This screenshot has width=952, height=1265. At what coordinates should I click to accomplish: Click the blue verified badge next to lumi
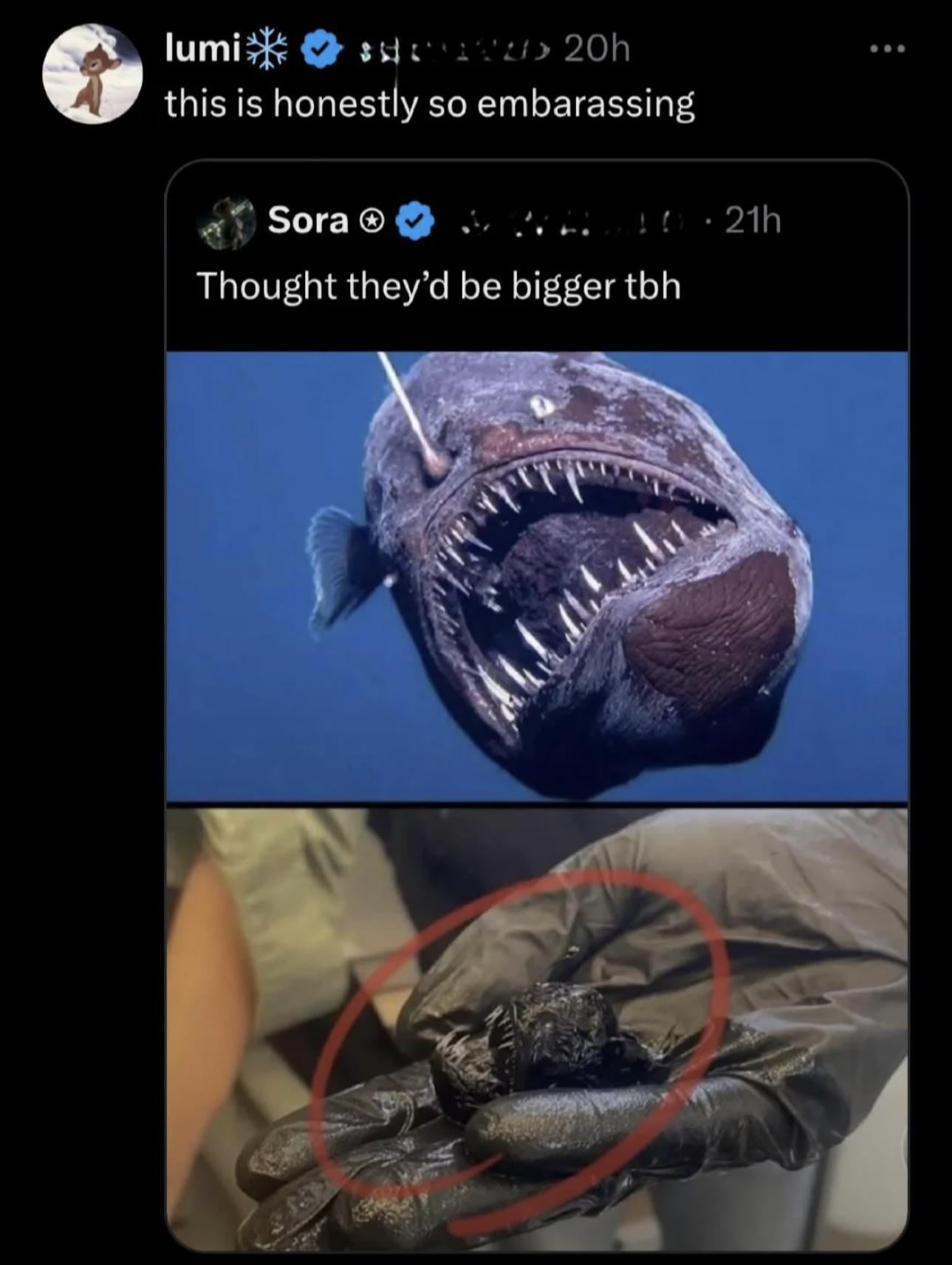coord(318,50)
